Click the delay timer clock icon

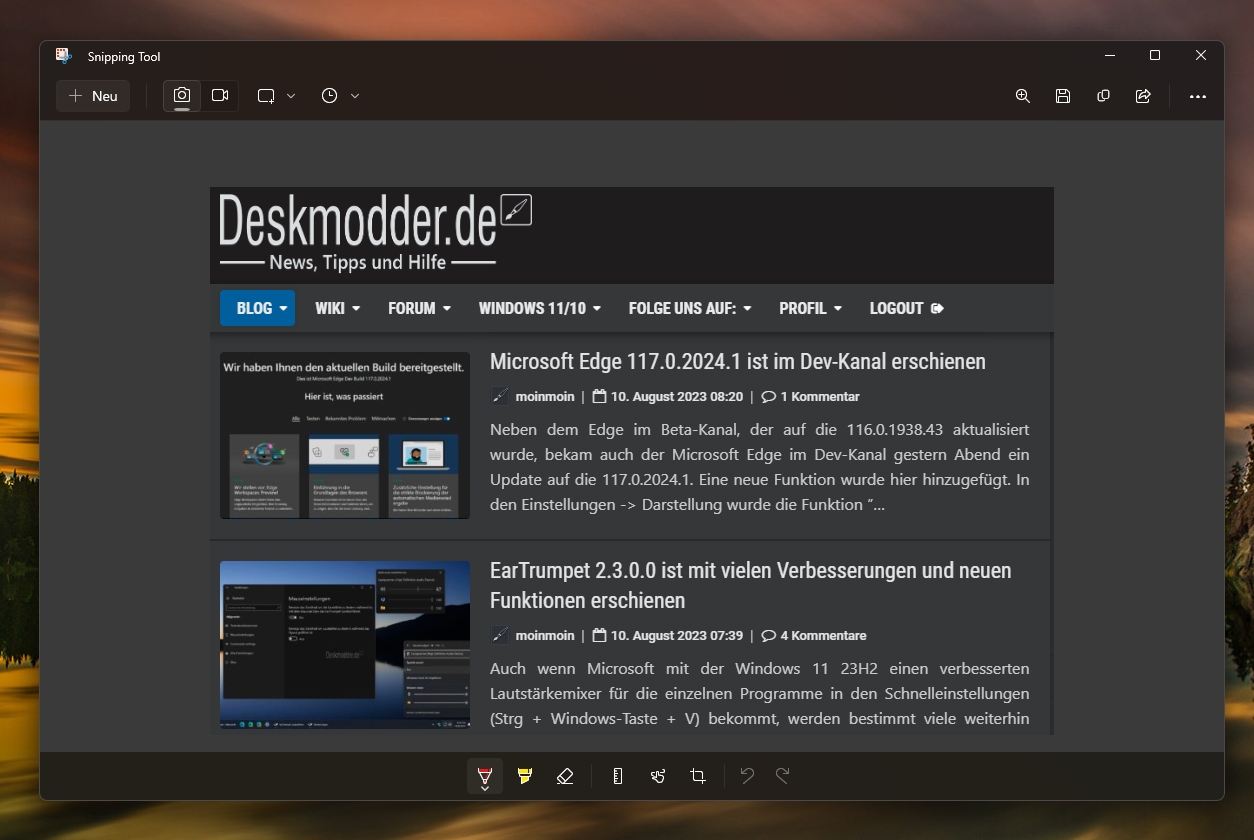coord(330,96)
